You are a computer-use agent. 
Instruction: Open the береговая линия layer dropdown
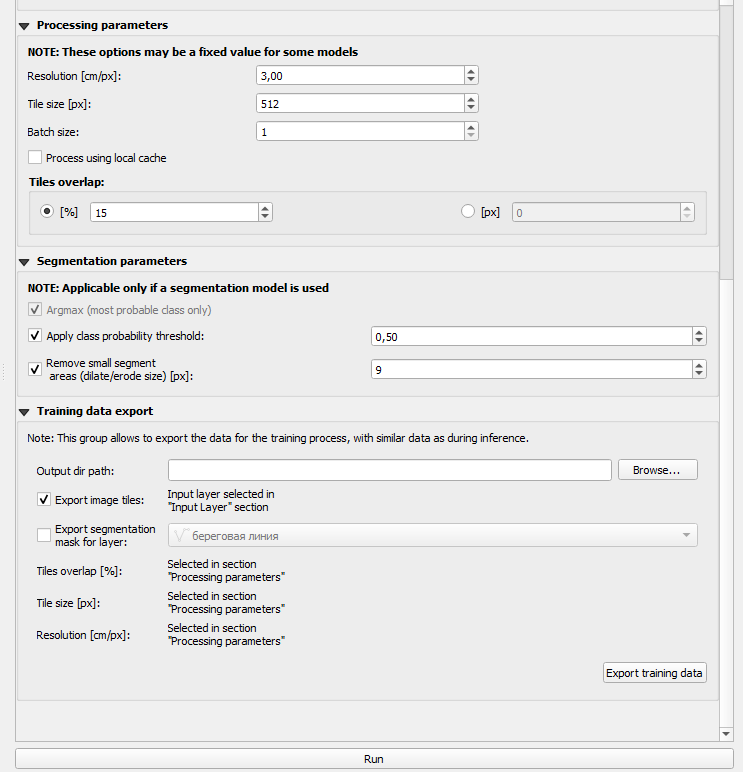(x=433, y=535)
